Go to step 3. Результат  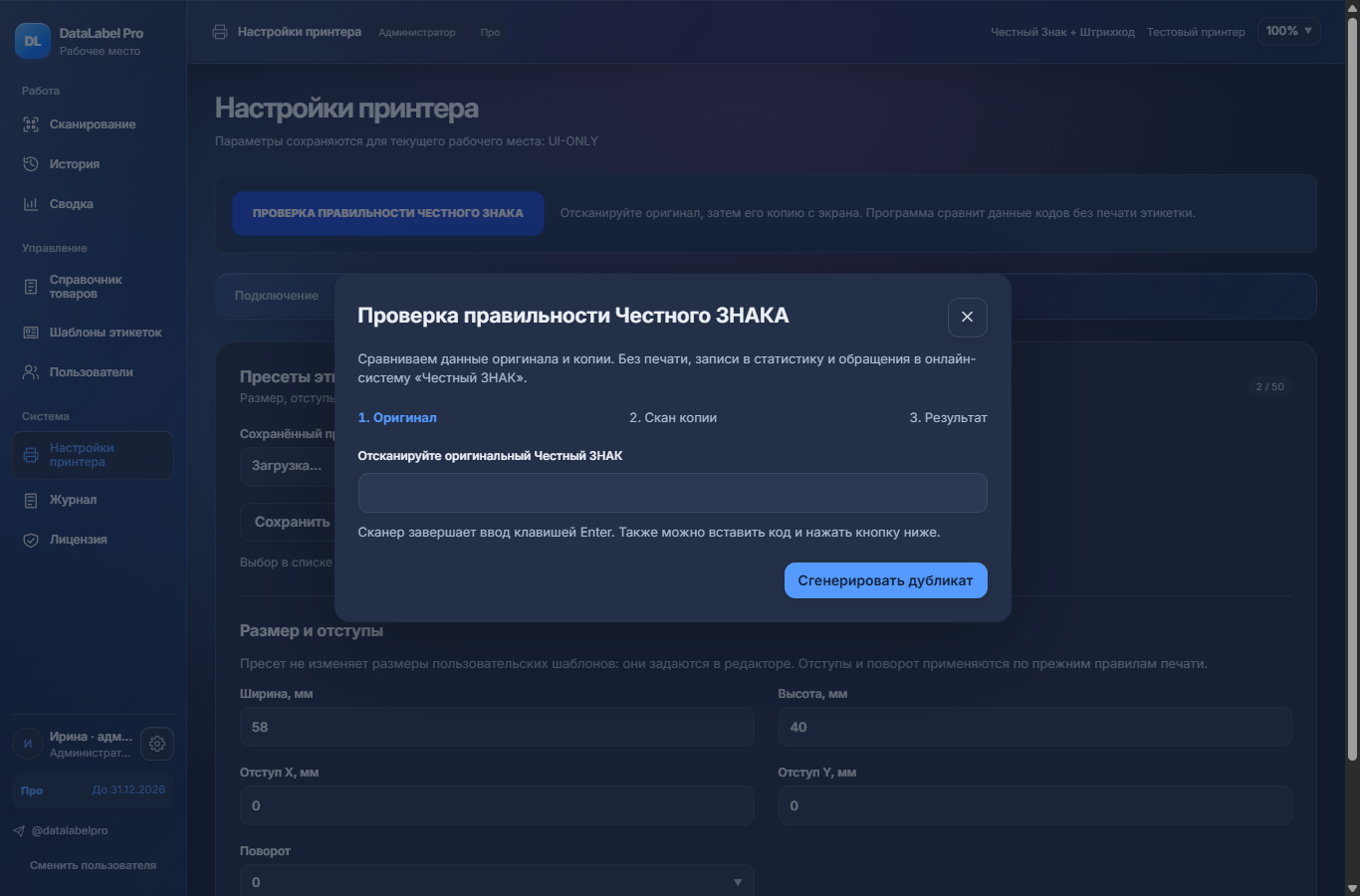948,418
